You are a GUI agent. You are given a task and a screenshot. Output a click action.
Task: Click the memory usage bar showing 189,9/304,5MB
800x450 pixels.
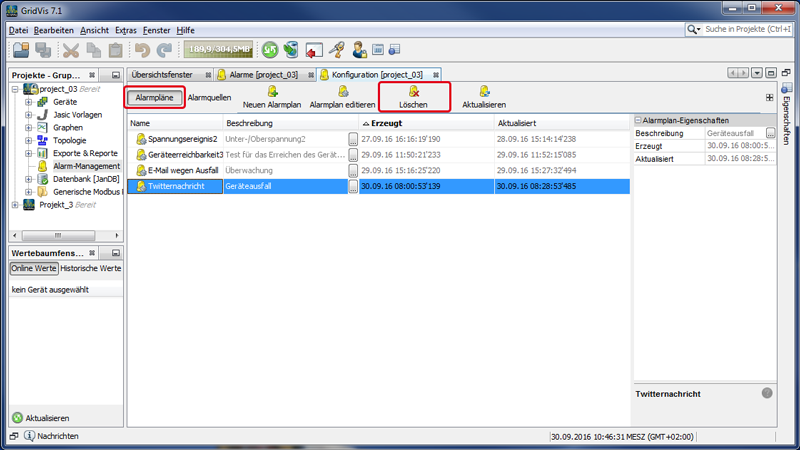click(x=217, y=49)
